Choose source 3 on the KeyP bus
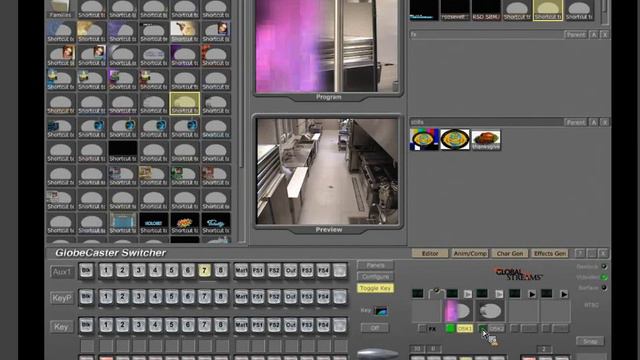 pos(139,297)
